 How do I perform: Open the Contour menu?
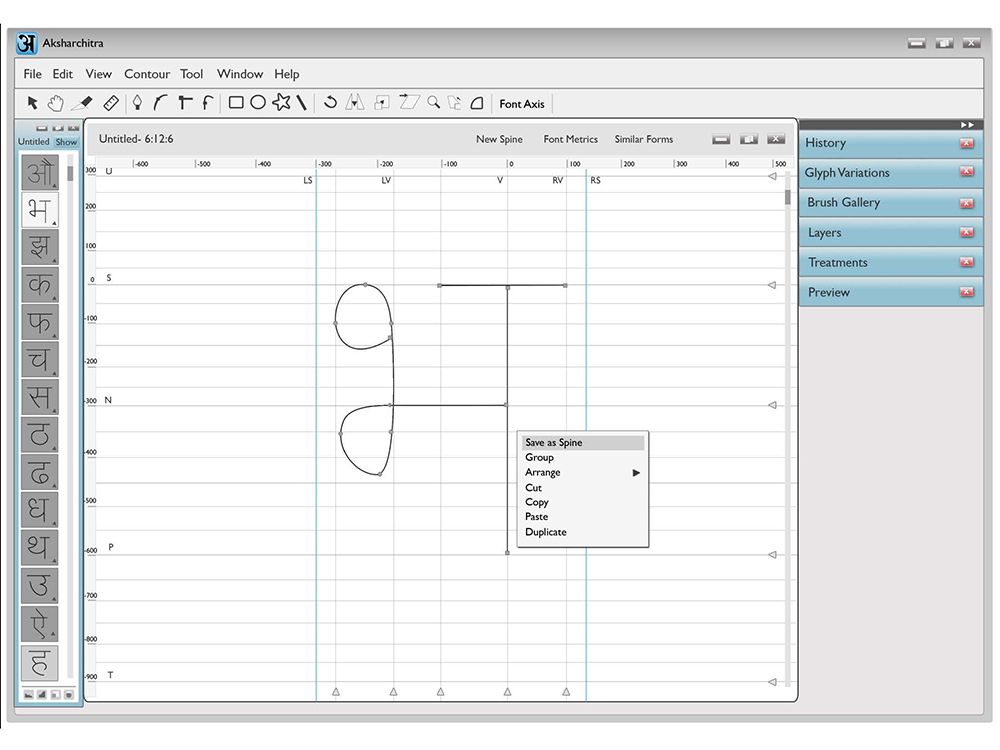point(147,74)
